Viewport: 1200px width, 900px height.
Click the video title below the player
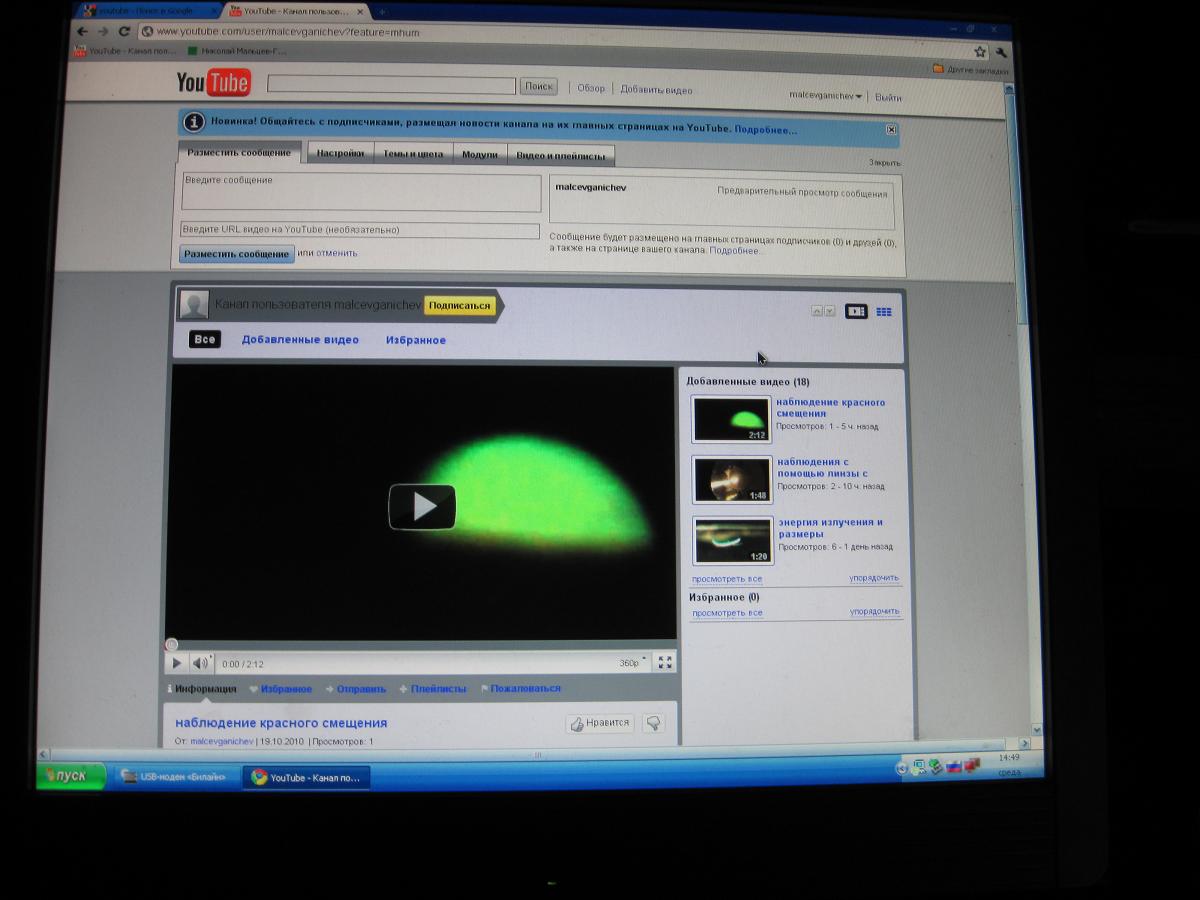[x=281, y=723]
